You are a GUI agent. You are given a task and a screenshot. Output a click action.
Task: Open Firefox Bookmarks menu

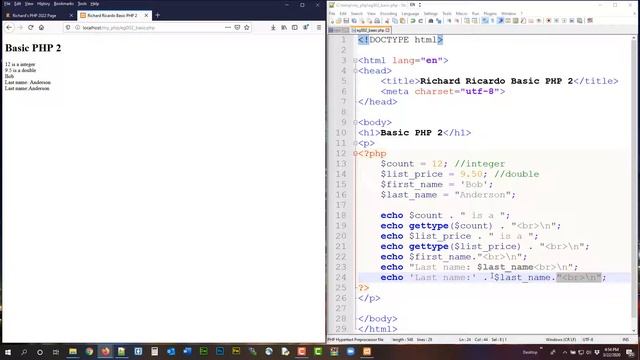coord(64,4)
